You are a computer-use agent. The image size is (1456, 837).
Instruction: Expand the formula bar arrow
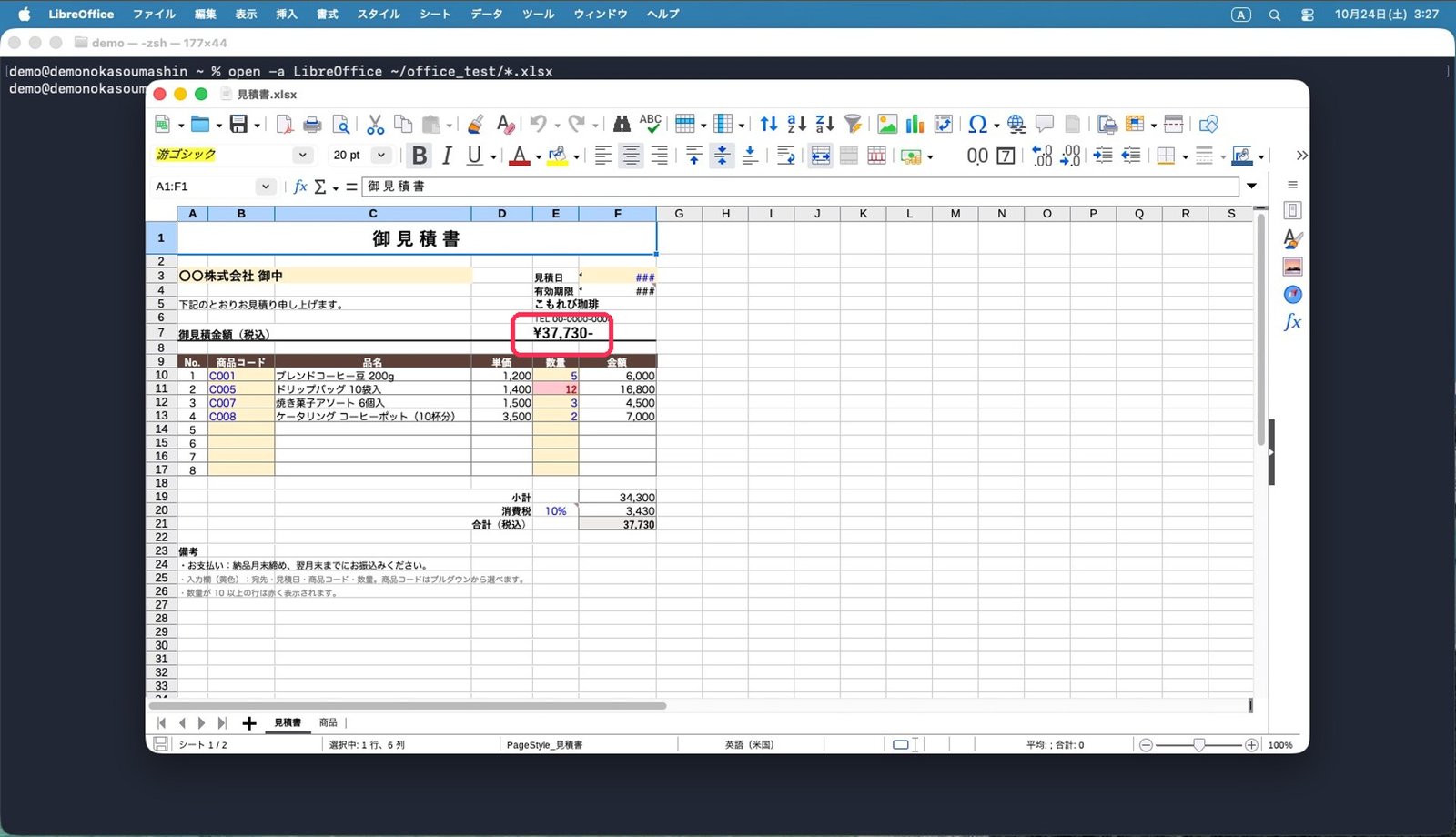pos(1251,187)
